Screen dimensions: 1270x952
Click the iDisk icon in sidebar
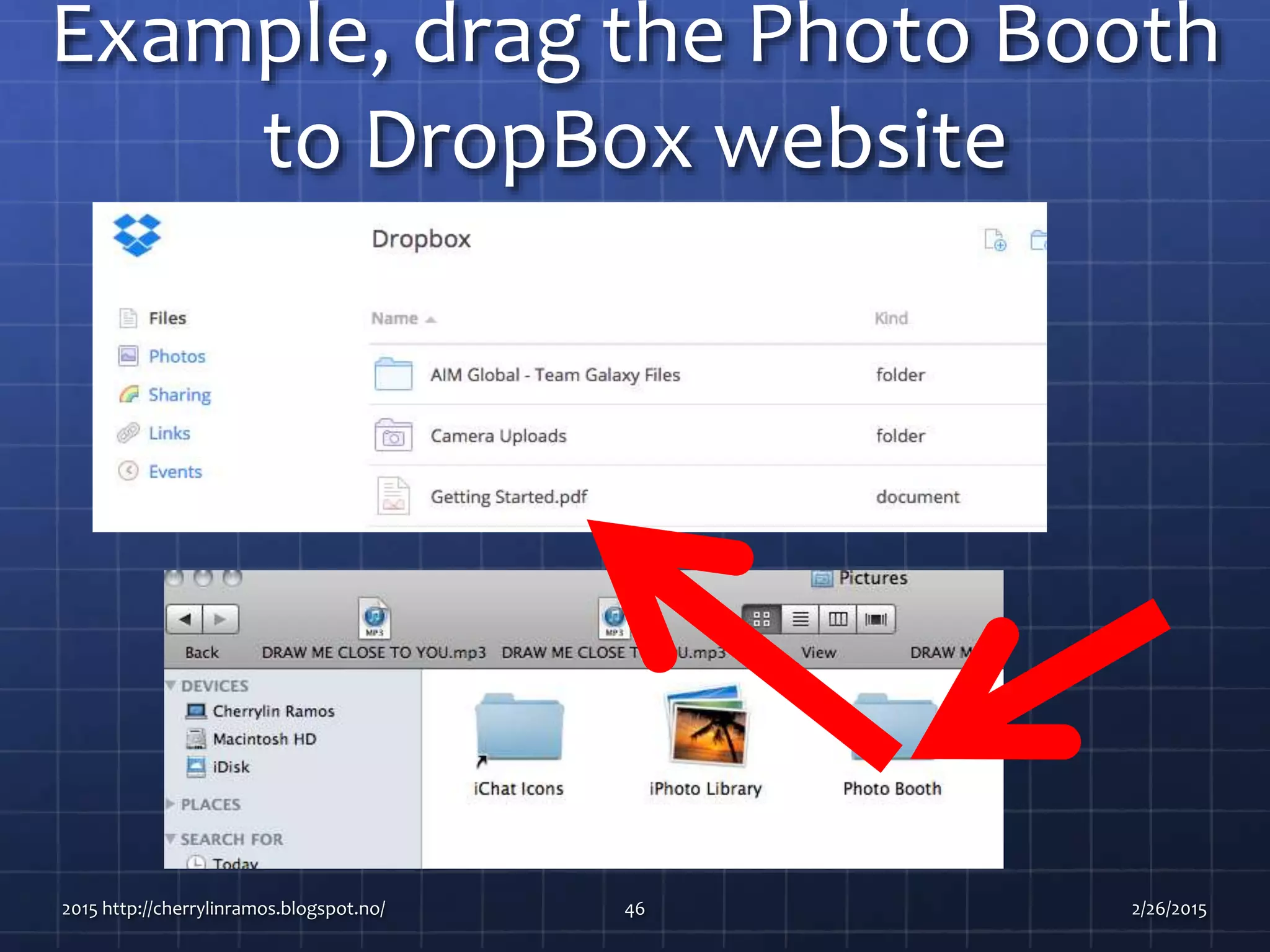point(196,767)
